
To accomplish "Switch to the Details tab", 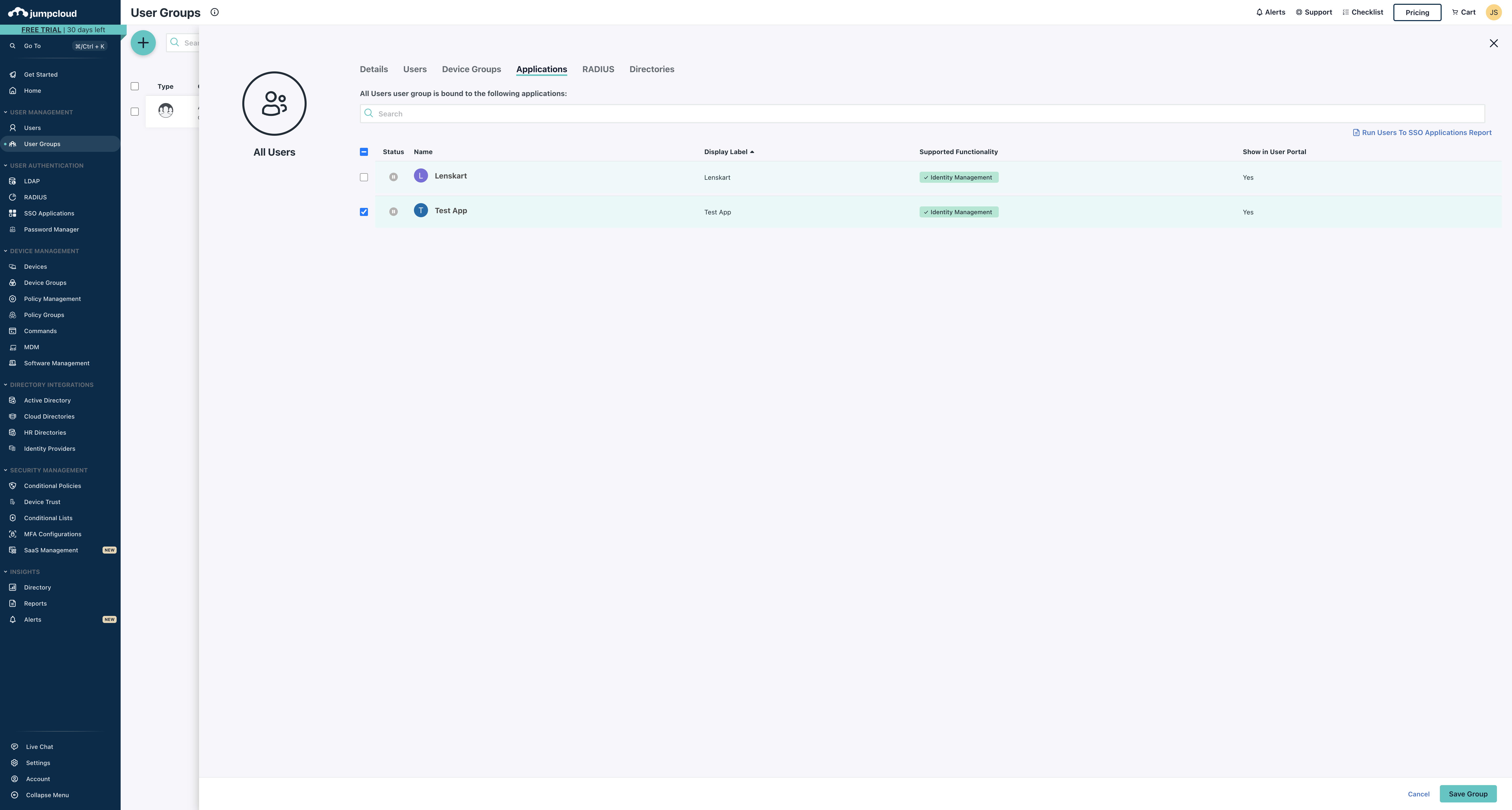I will 374,69.
